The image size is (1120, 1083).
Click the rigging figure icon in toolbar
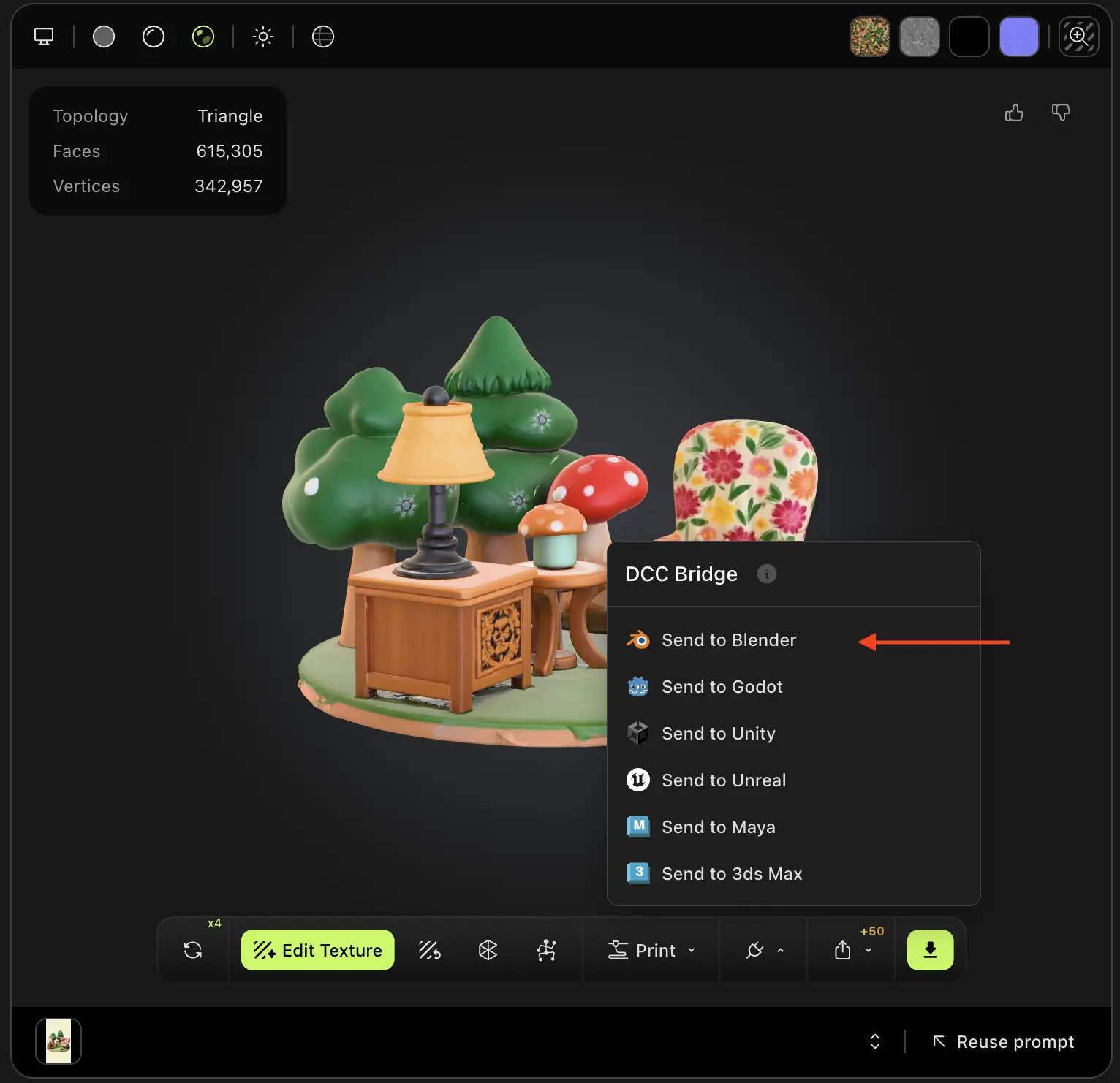pos(547,950)
